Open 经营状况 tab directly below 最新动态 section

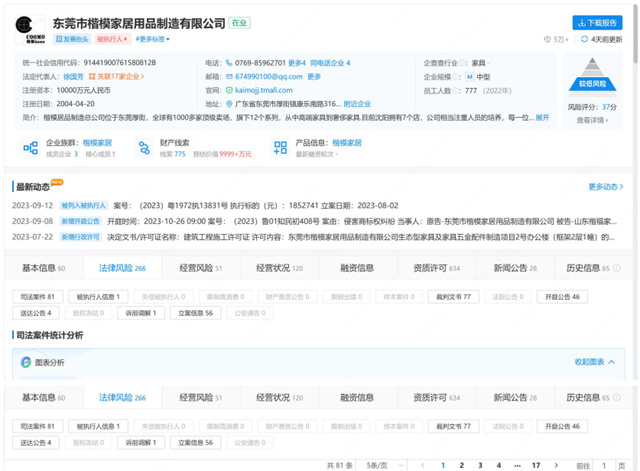280,268
